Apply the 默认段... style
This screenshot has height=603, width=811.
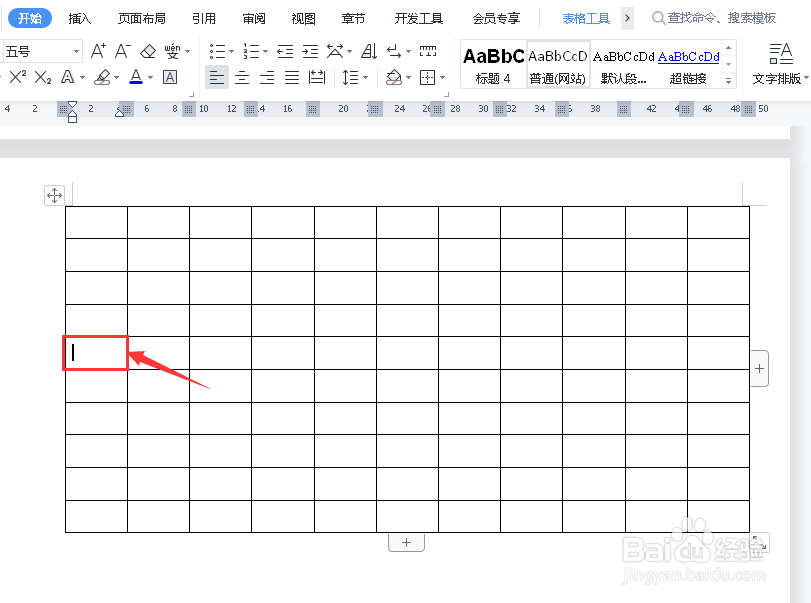click(623, 65)
